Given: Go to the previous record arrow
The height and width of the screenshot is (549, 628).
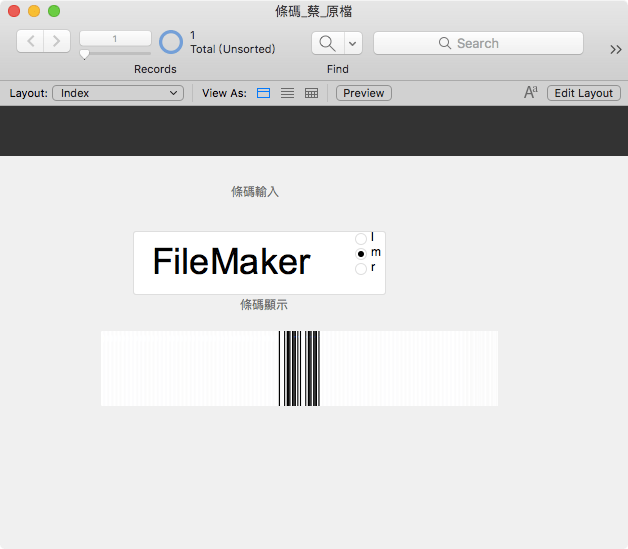Looking at the screenshot, I should 30,41.
